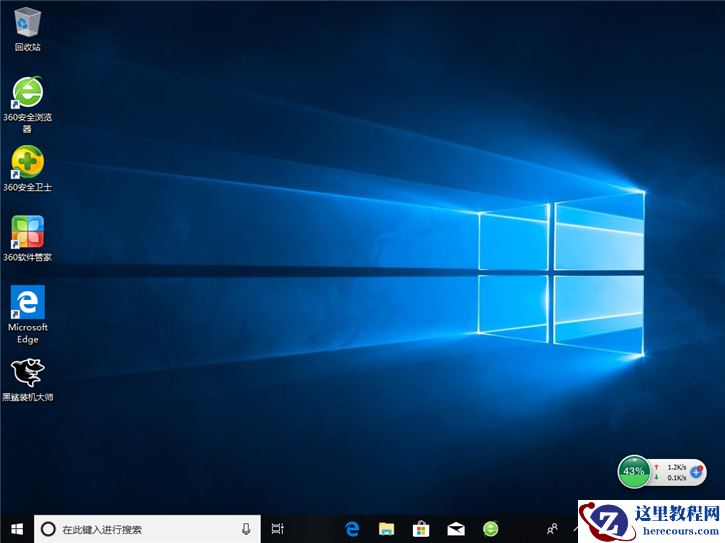This screenshot has width=725, height=543.
Task: Launch Microsoft Edge desktop shortcut
Action: click(27, 315)
